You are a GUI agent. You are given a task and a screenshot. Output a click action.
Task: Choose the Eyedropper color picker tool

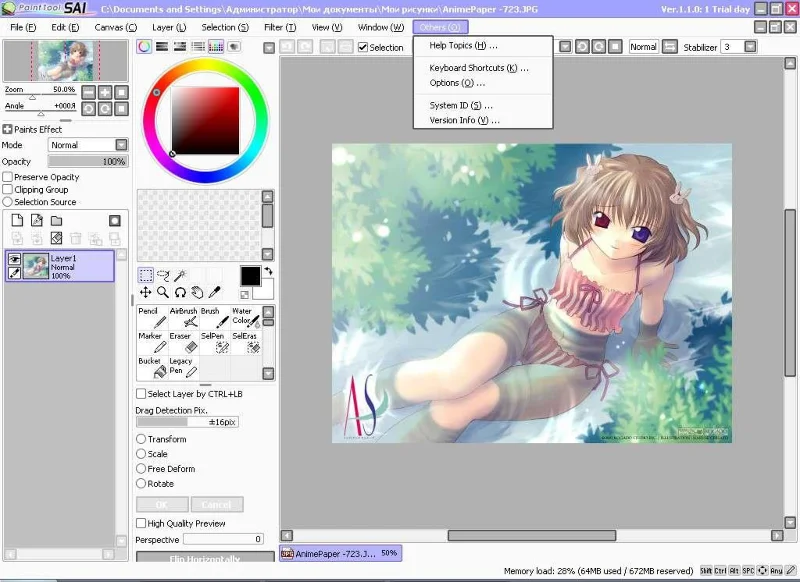[x=215, y=292]
